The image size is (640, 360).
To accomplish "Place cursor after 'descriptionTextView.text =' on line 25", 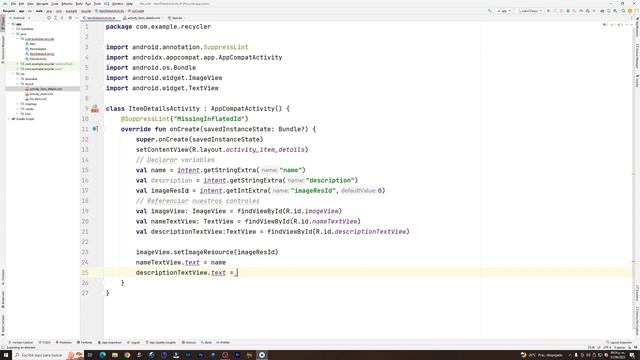I will (237, 273).
